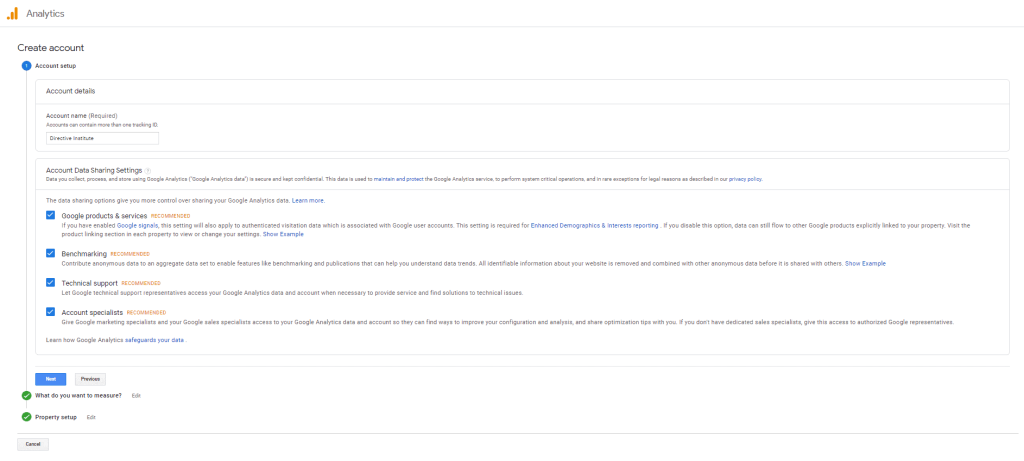The height and width of the screenshot is (461, 1024).
Task: Click the Account specialists label text
Action: tap(92, 313)
